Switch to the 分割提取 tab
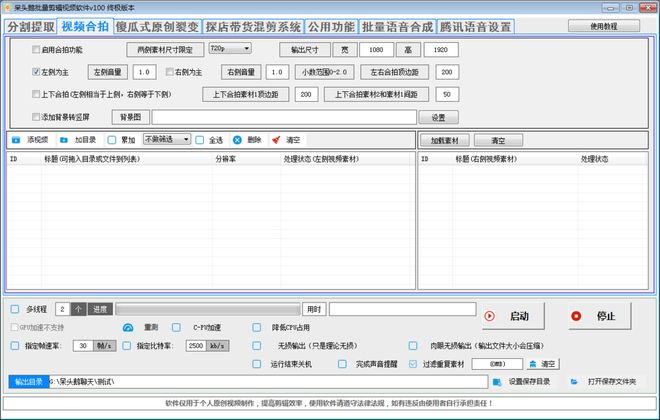 pyautogui.click(x=30, y=27)
